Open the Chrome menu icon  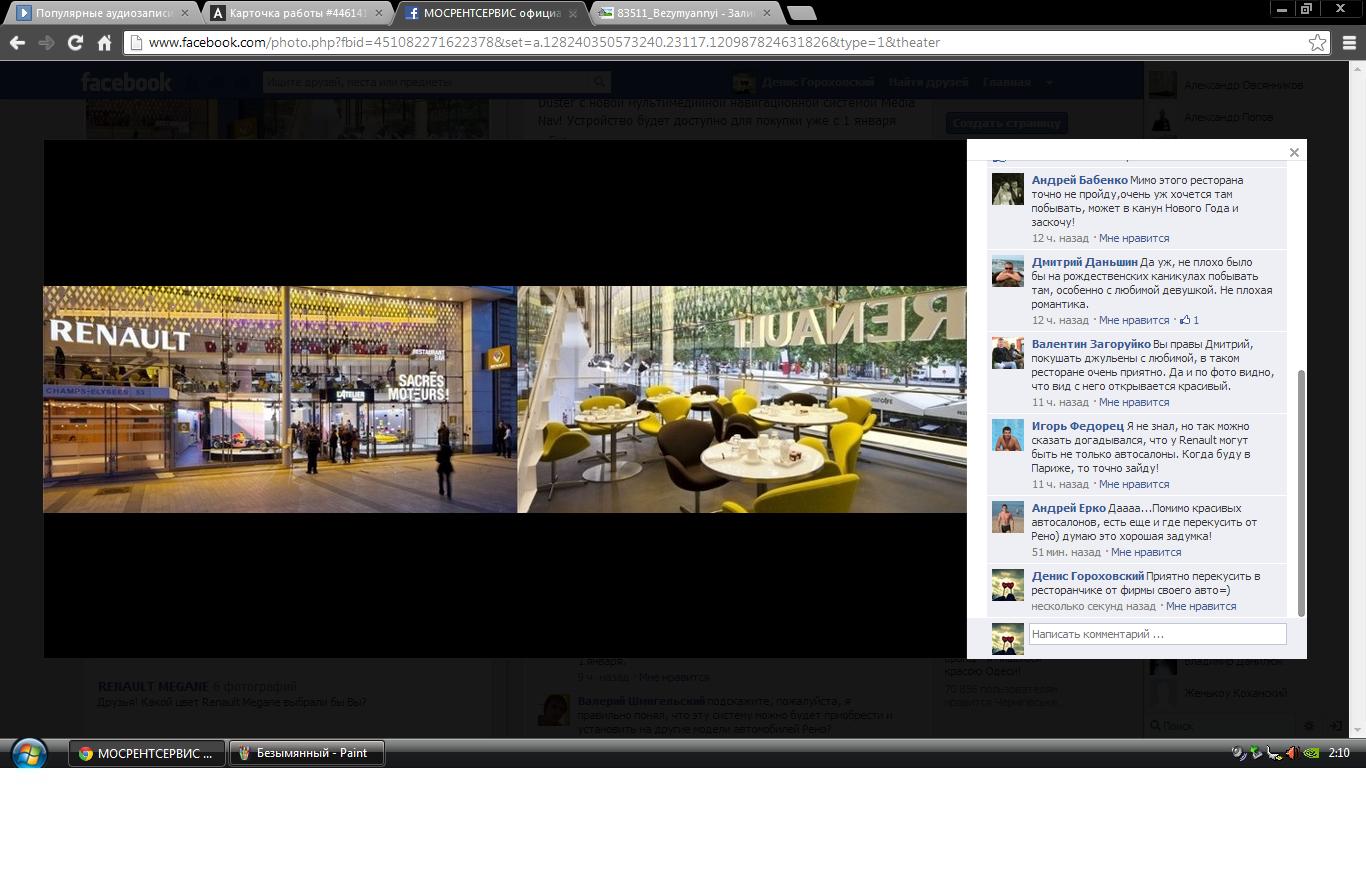(x=1349, y=42)
